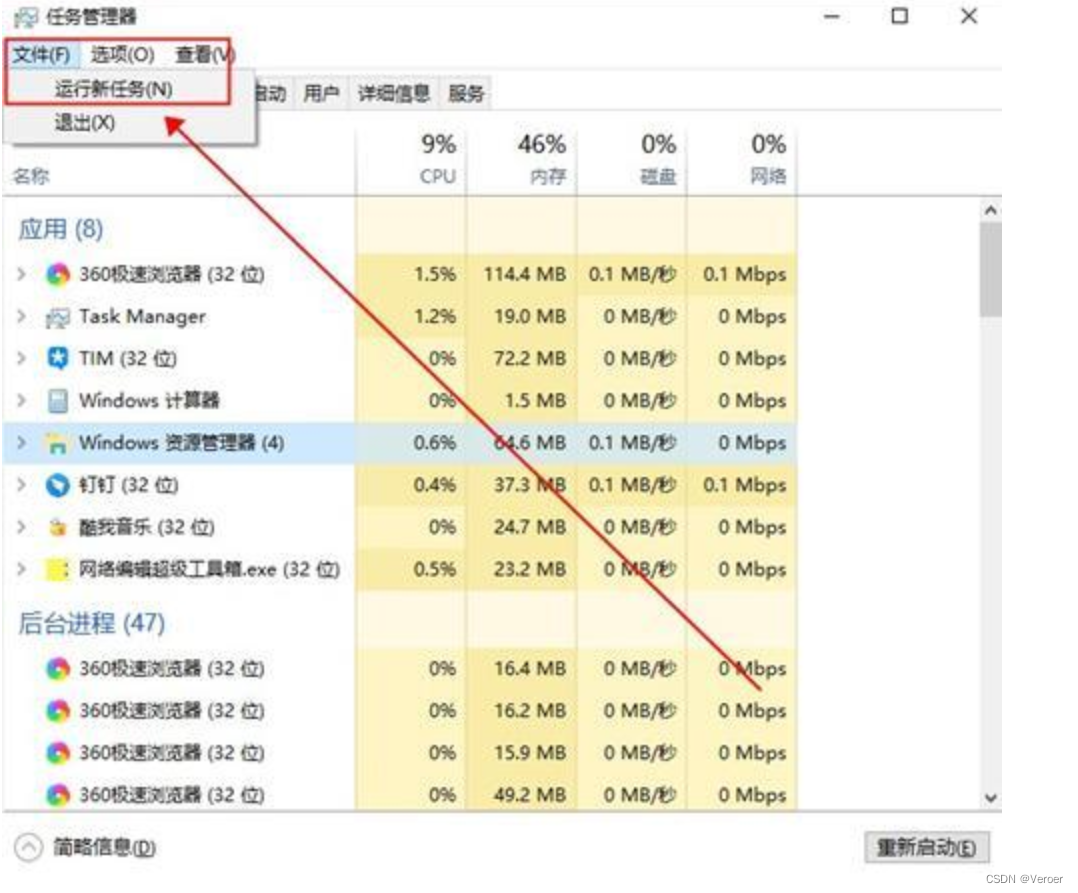This screenshot has height=893, width=1078.
Task: Click the 19.0 MB memory value
Action: (x=529, y=316)
